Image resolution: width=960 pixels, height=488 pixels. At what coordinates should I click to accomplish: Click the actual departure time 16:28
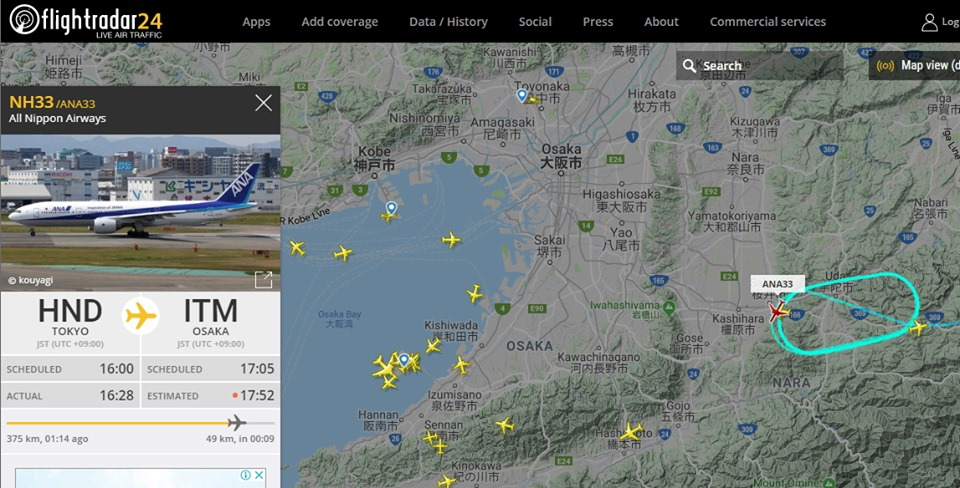coord(117,396)
